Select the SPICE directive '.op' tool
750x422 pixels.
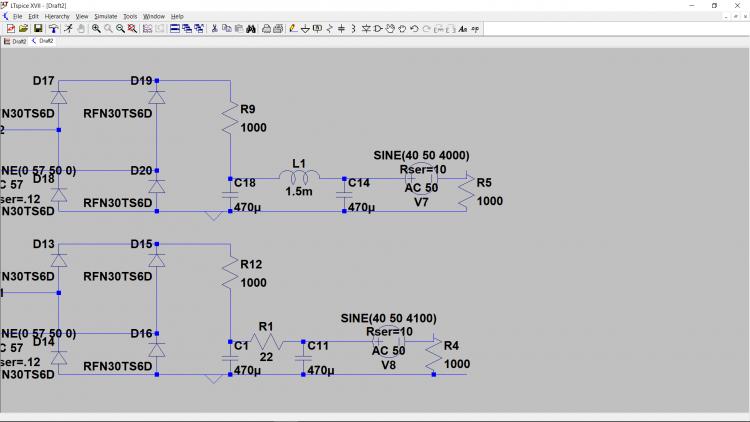pyautogui.click(x=476, y=29)
